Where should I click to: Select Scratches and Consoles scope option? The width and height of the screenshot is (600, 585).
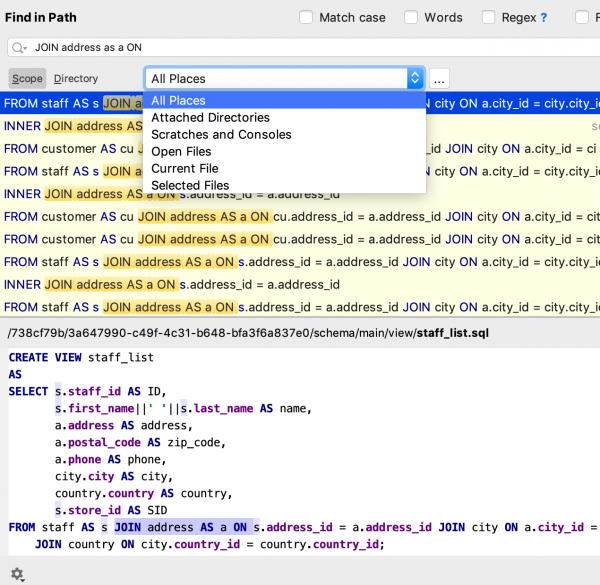pyautogui.click(x=221, y=135)
